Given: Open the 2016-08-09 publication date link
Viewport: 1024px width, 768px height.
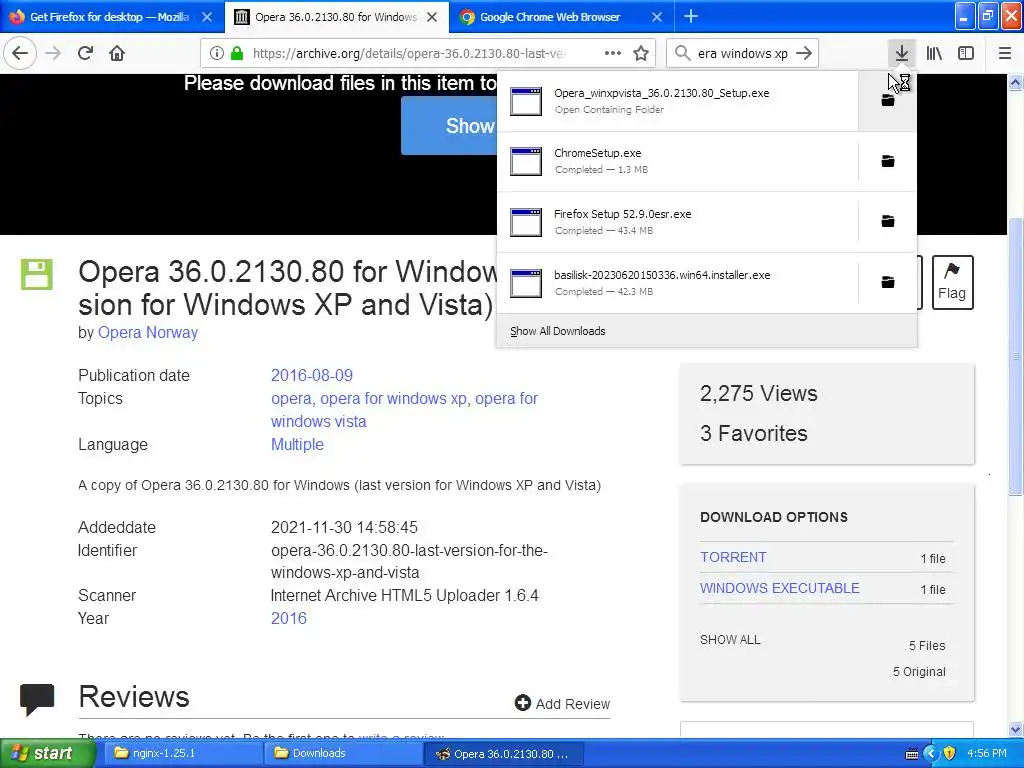Looking at the screenshot, I should tap(312, 376).
